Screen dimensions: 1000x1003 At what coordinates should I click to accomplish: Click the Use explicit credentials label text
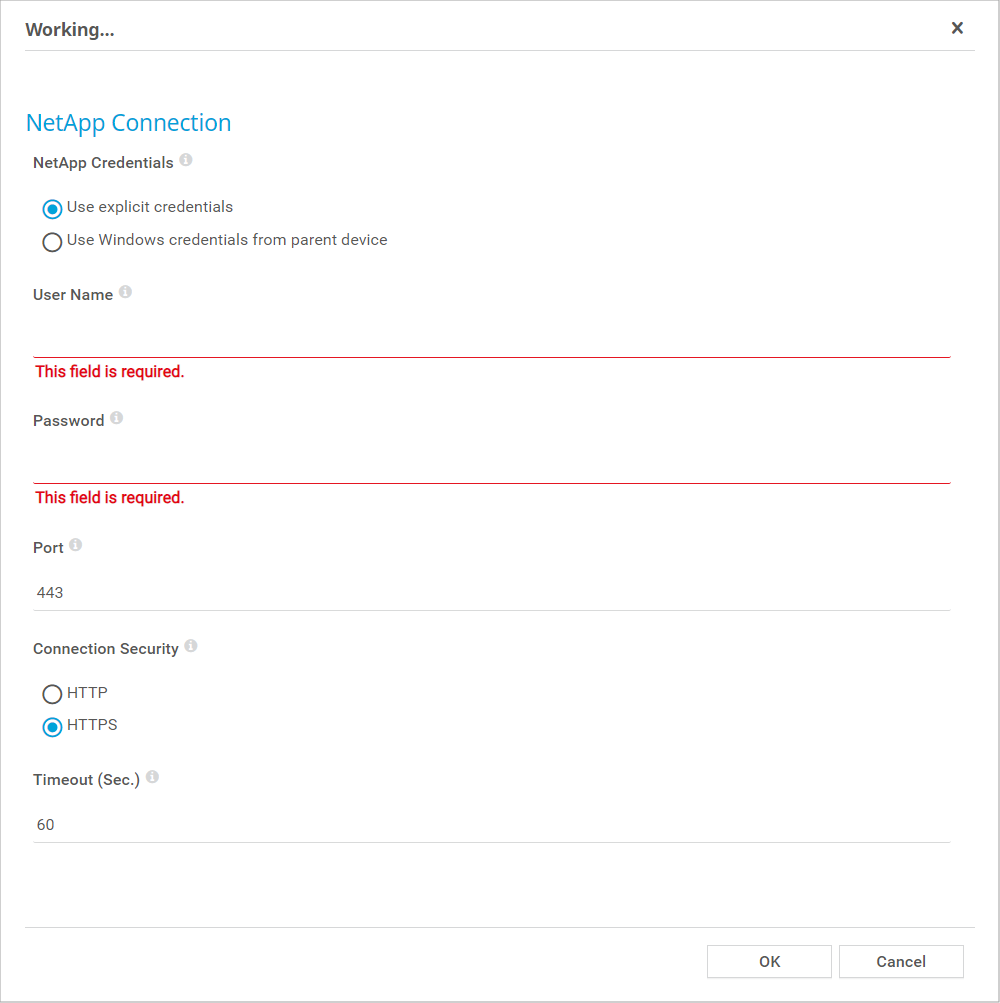point(150,207)
